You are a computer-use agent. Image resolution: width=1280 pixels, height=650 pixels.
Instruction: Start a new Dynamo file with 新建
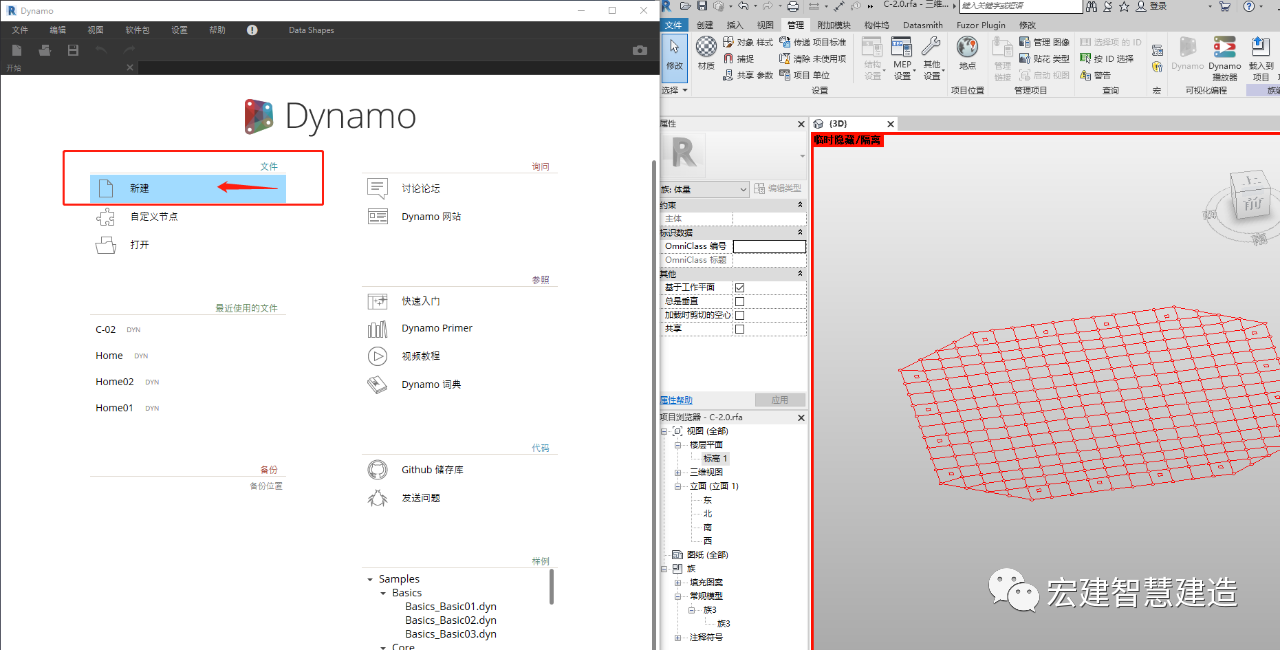(187, 188)
